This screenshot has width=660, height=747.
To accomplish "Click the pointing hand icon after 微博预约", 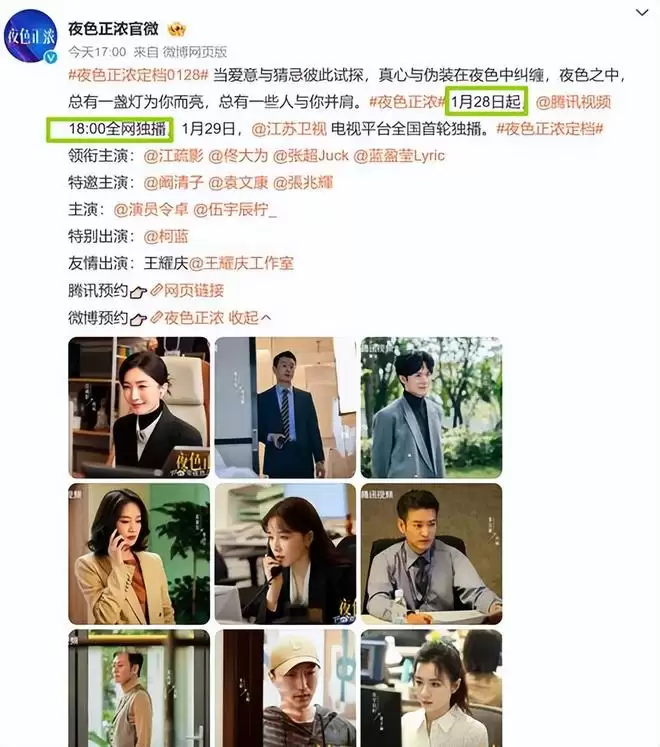I will point(138,319).
